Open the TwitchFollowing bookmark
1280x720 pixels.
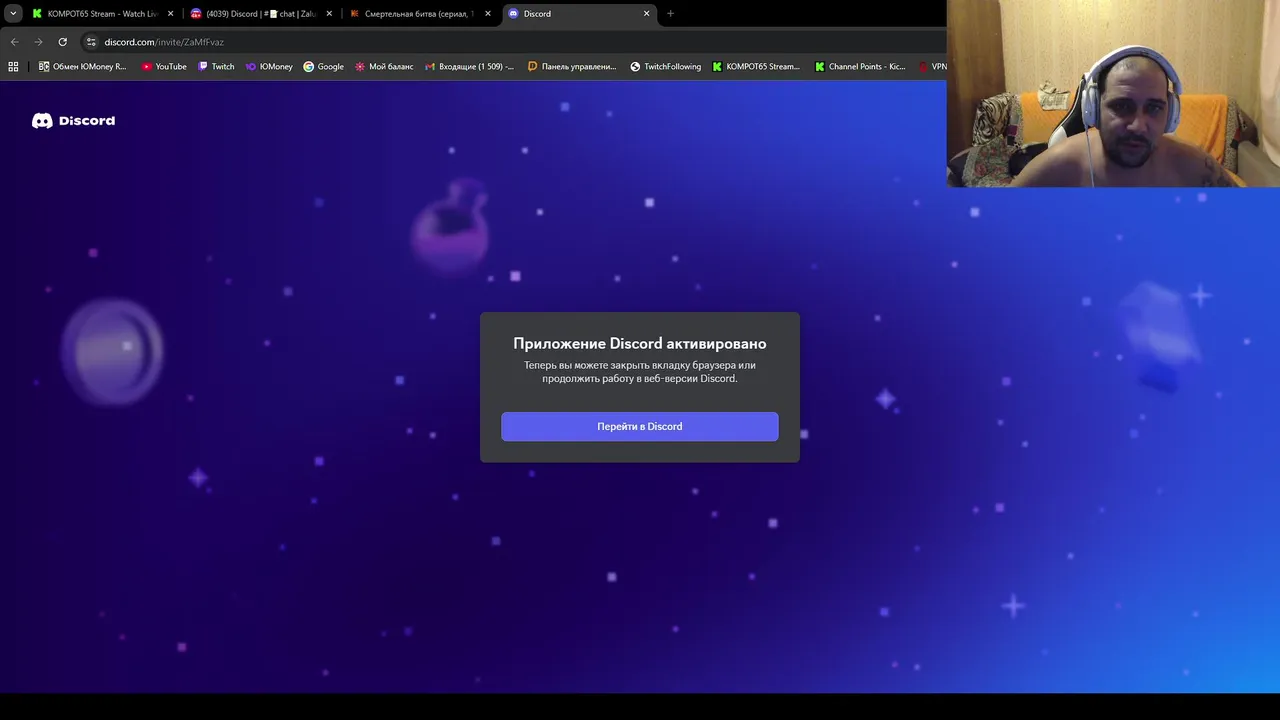click(665, 67)
